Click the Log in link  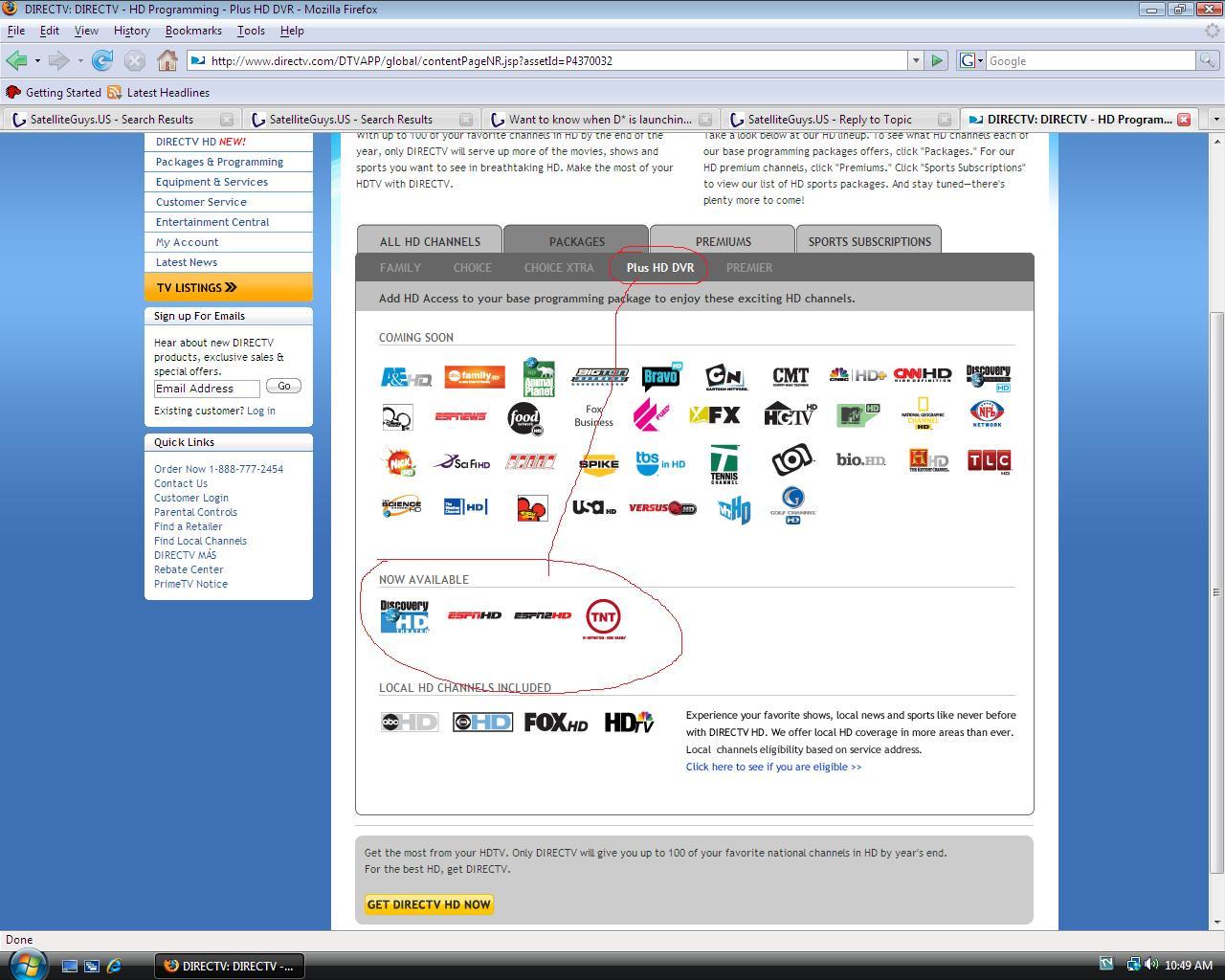(260, 411)
